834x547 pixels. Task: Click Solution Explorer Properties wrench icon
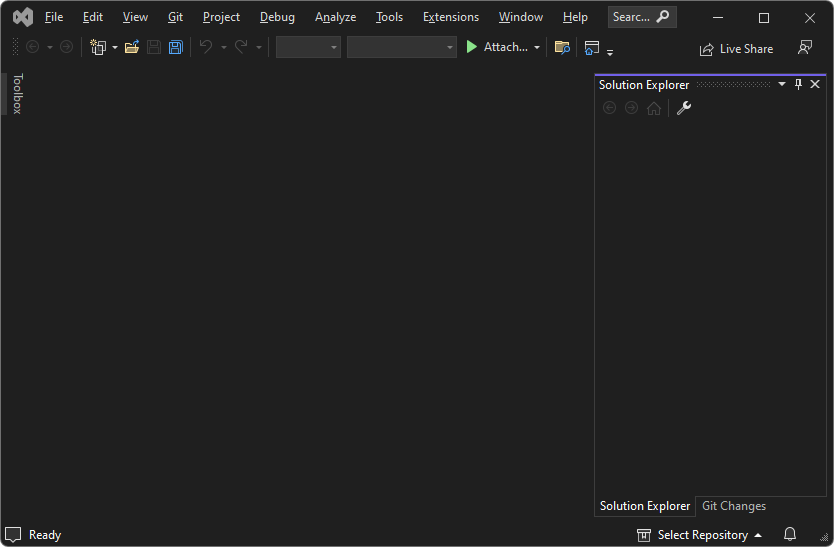(x=683, y=108)
